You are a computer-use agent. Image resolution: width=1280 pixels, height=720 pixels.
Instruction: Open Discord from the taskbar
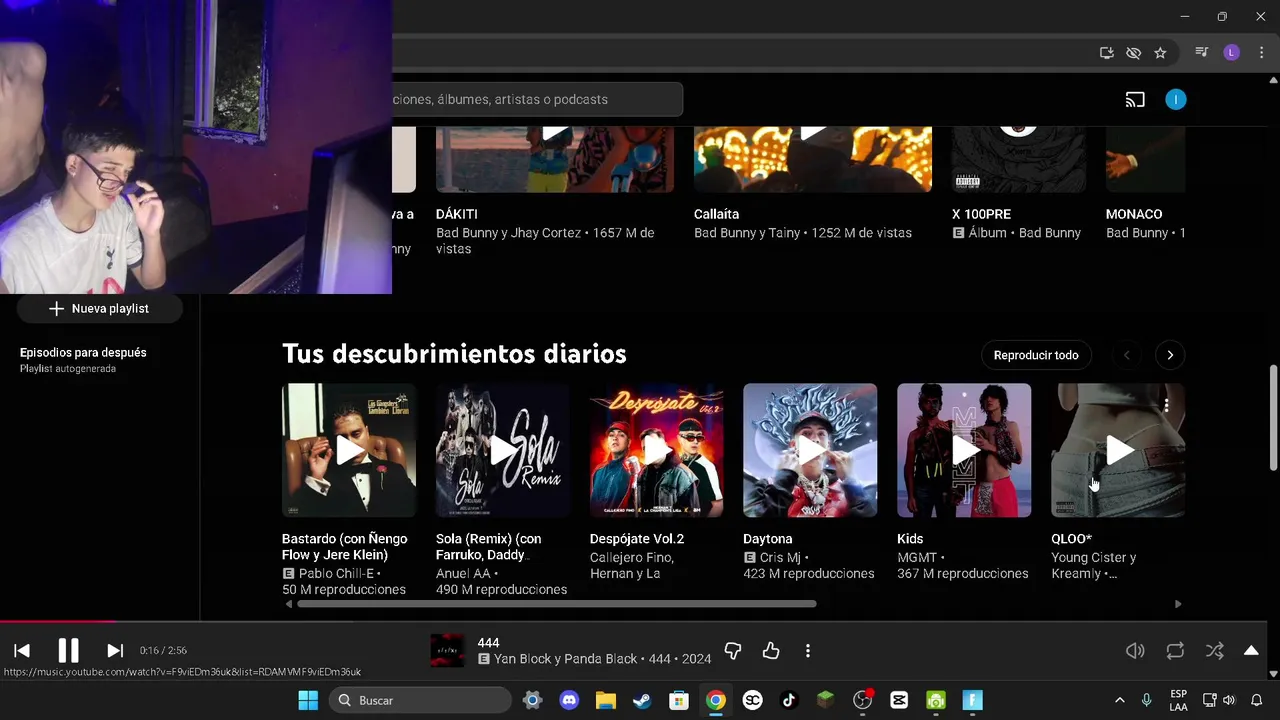click(569, 700)
